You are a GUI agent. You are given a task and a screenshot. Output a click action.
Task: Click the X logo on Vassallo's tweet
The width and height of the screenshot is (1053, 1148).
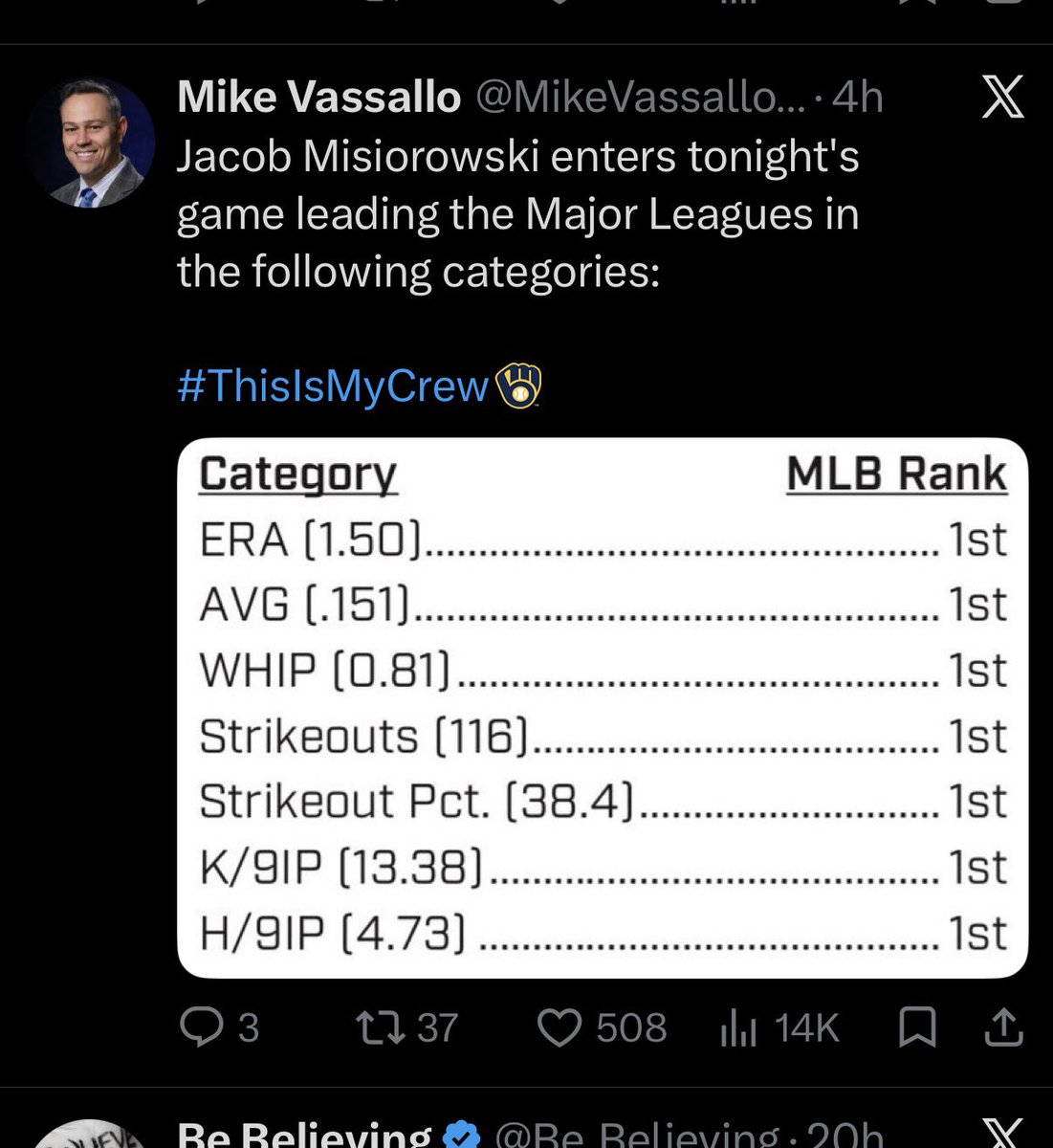point(1003,97)
